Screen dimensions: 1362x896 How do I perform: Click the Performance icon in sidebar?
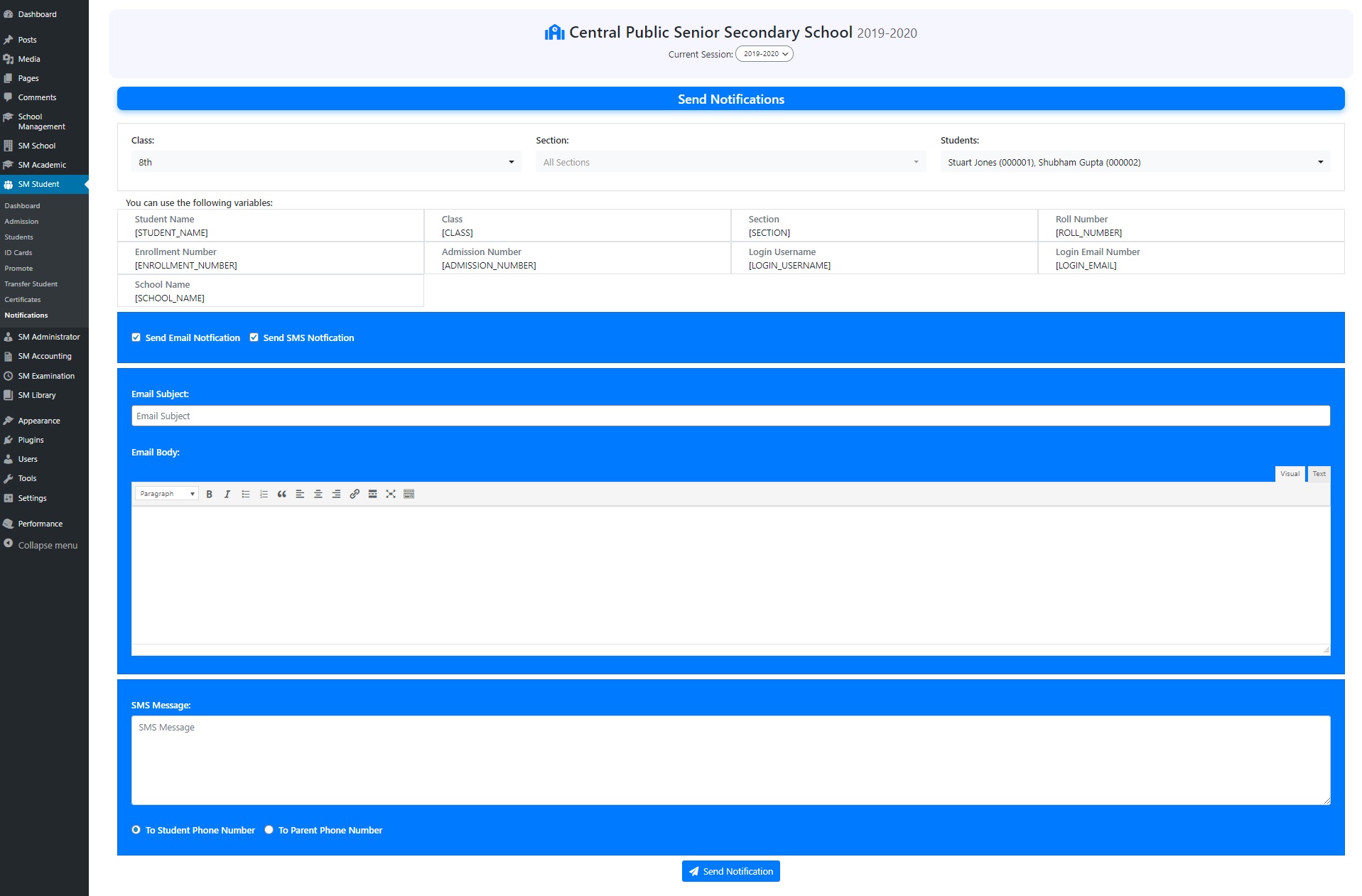coord(9,524)
